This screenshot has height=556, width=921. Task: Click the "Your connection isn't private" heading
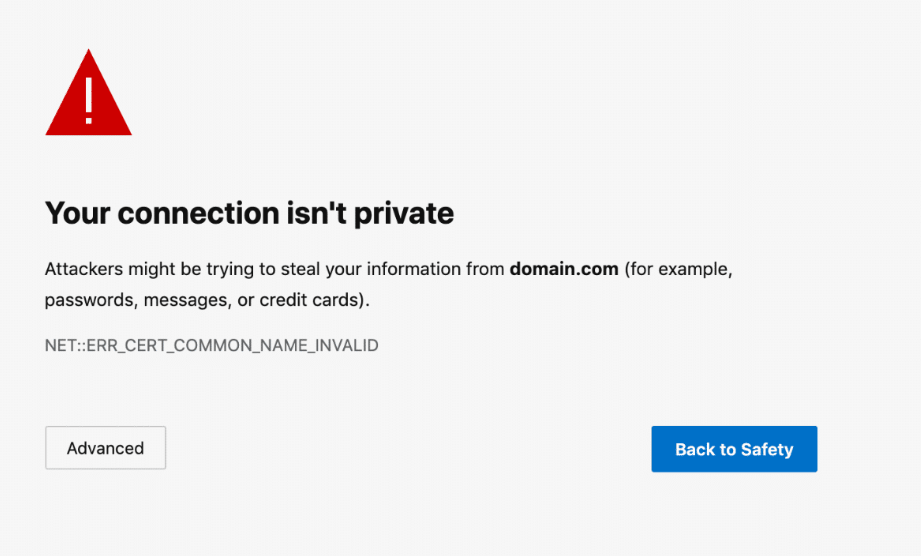click(x=249, y=212)
